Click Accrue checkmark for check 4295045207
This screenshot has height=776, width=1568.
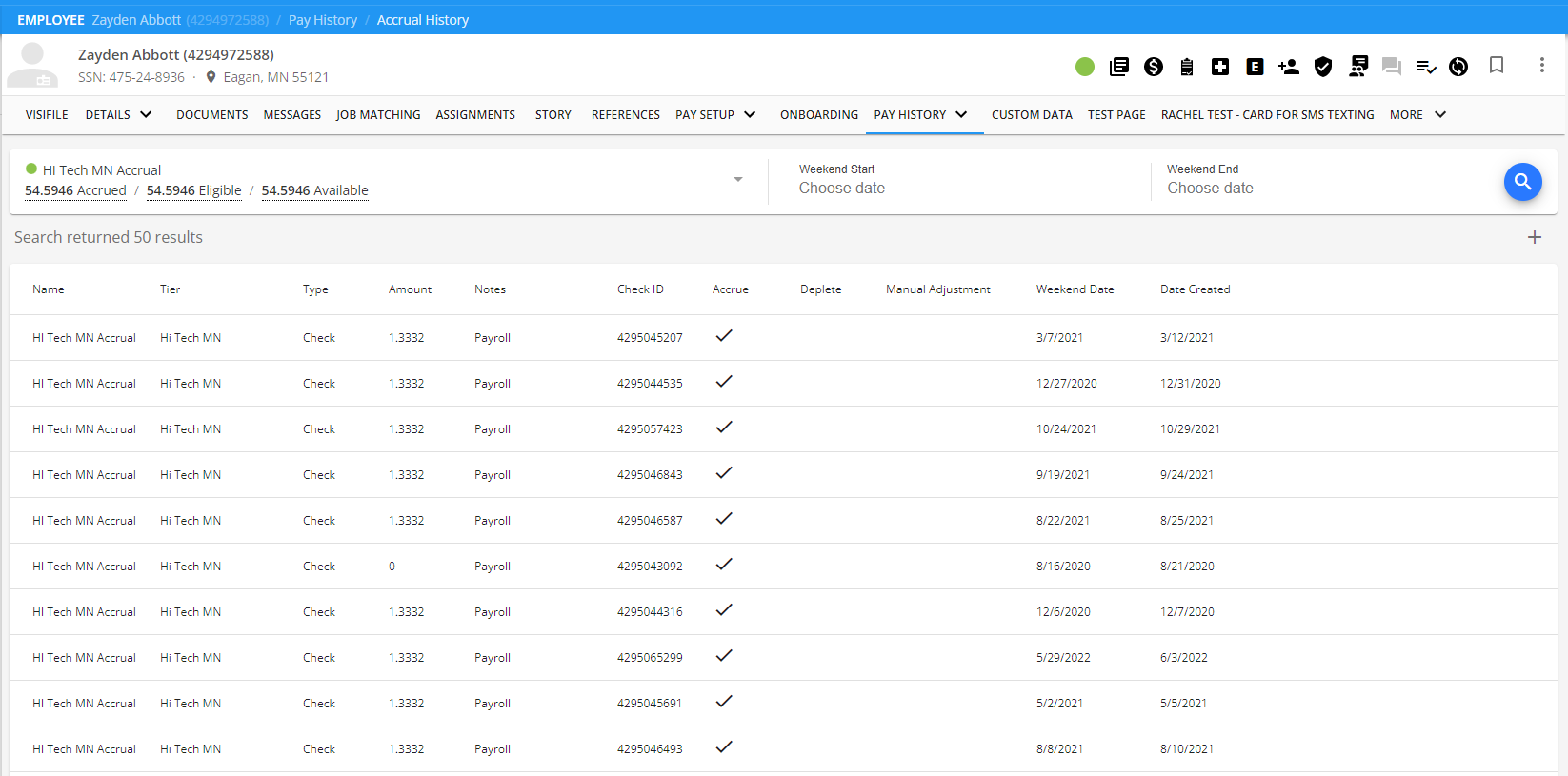[x=724, y=336]
